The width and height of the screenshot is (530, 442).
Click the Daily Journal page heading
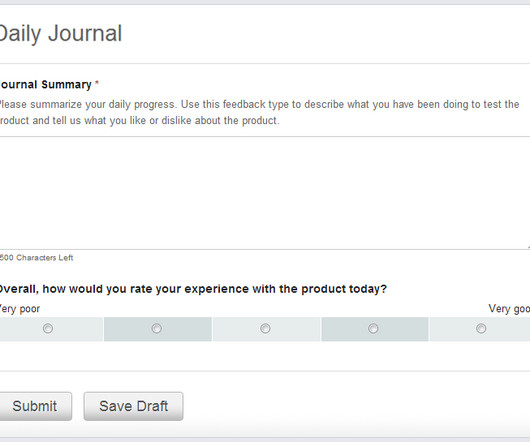click(x=61, y=34)
